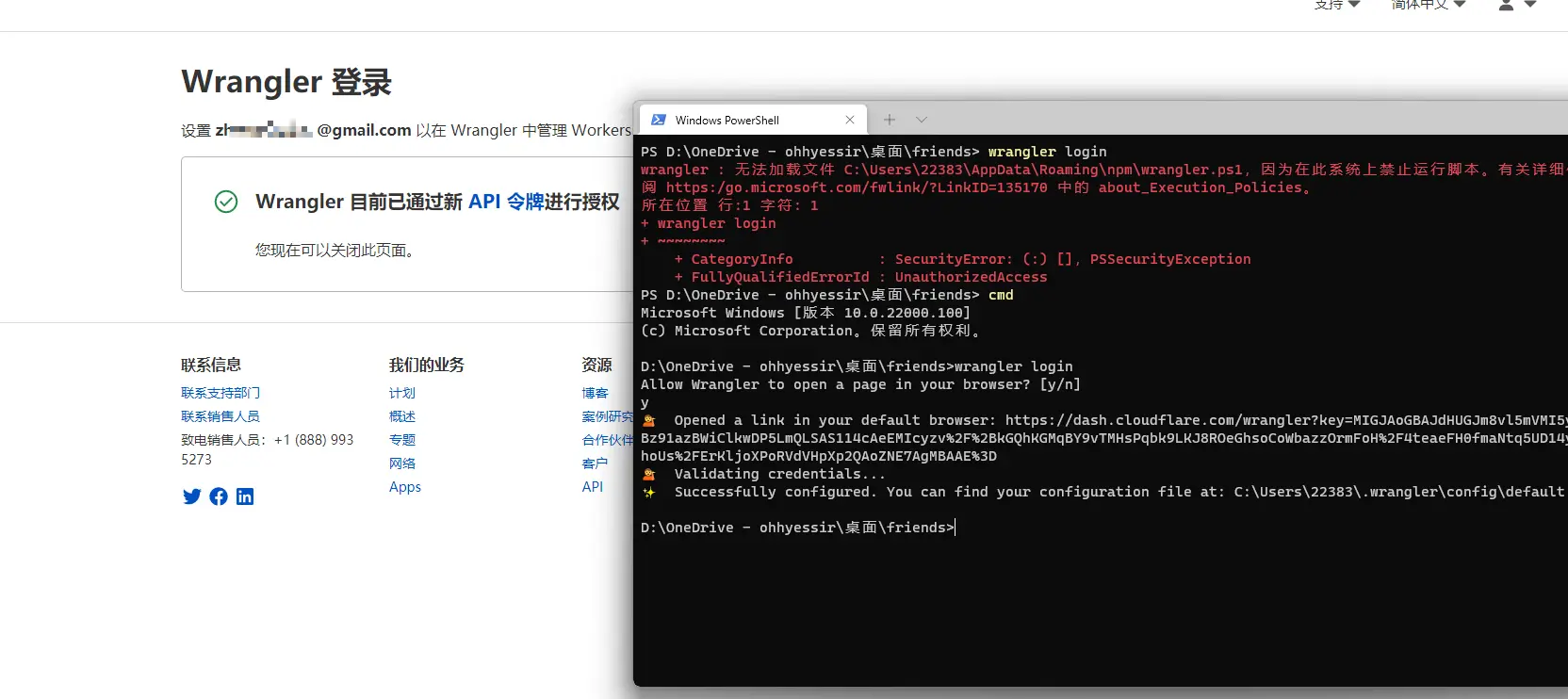Expand the terminal profile dropdown chevron
This screenshot has height=699, width=1568.
(x=922, y=120)
